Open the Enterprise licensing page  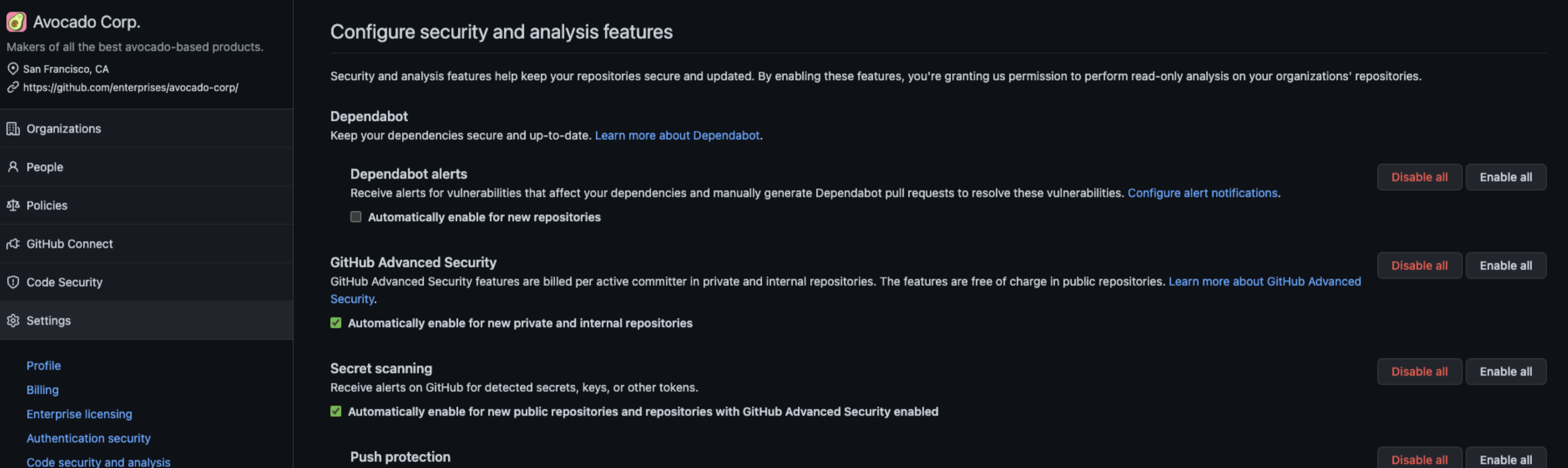pos(79,414)
